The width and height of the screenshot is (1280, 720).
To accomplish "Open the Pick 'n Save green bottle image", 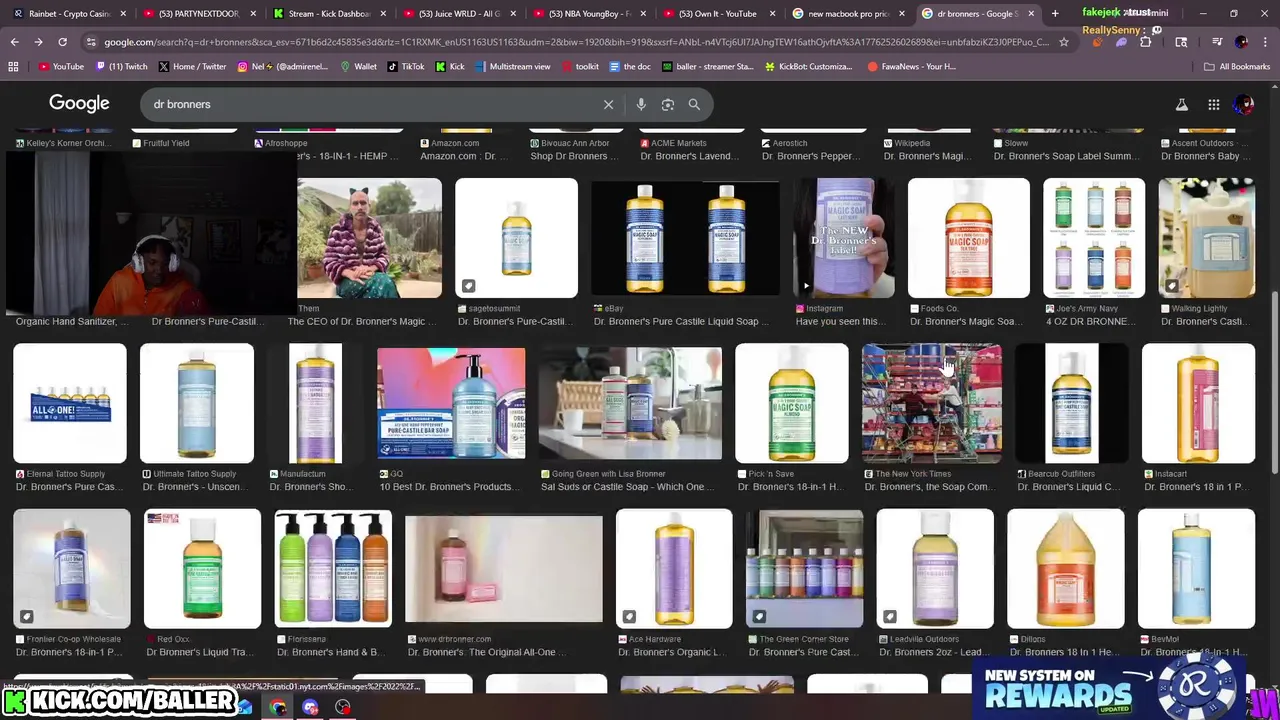I will [791, 403].
